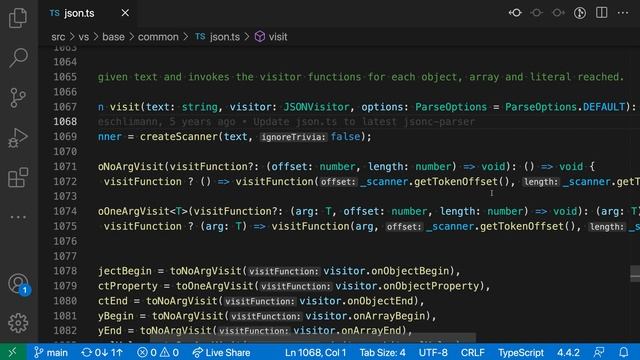Click the middle navigation circle icon in toolbar
Screen dimensions: 640x360
coord(537,13)
